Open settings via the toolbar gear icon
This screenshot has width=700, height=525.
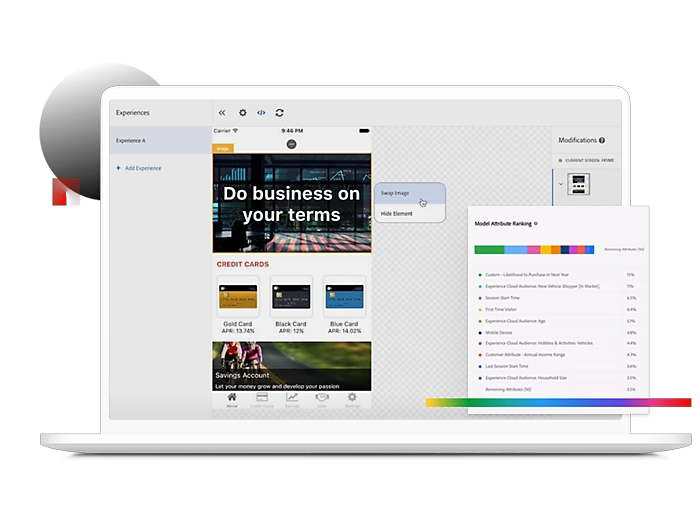coord(242,113)
